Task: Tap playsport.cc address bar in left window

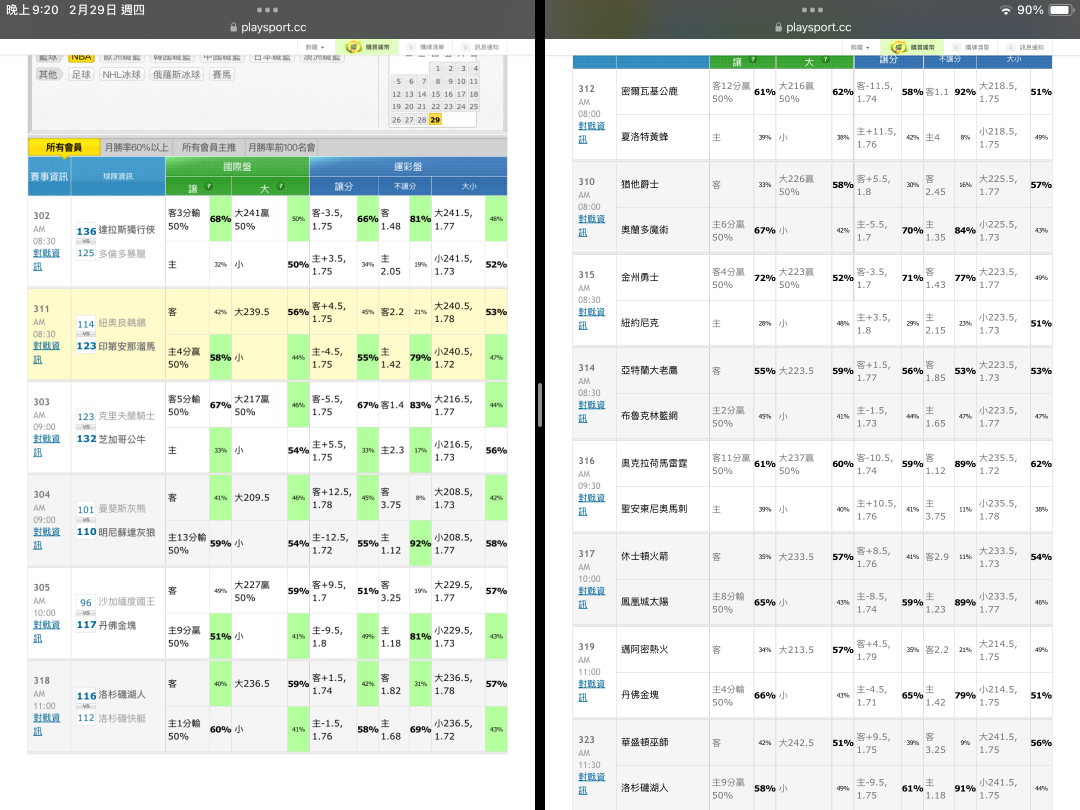Action: [267, 28]
